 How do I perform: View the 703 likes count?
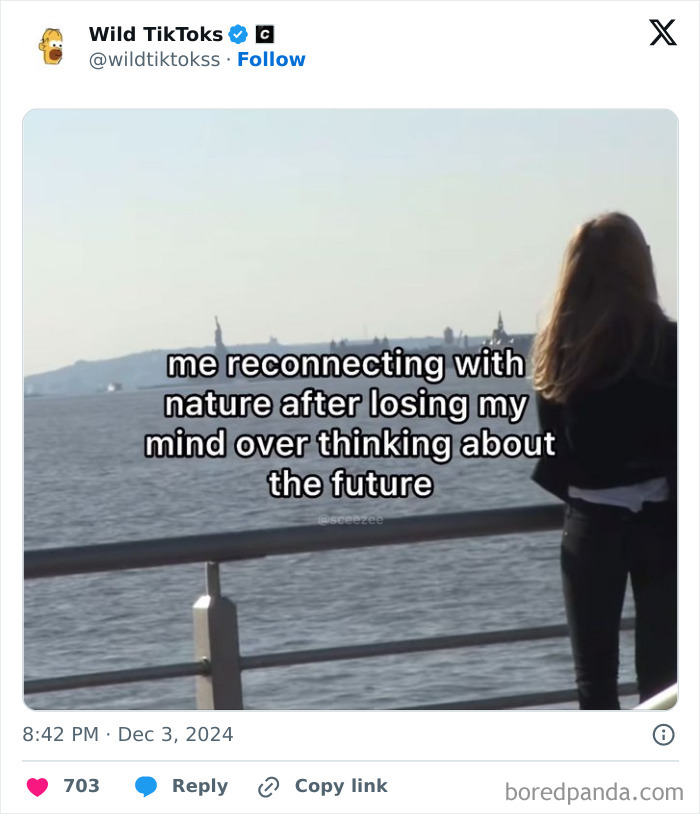(80, 786)
